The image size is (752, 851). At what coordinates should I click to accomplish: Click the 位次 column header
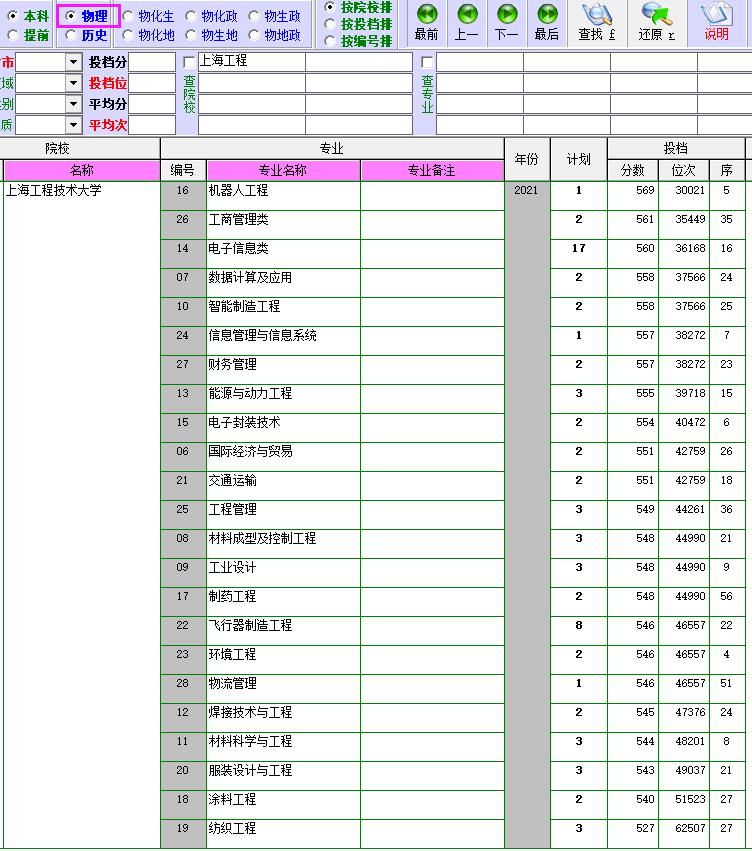click(x=684, y=170)
